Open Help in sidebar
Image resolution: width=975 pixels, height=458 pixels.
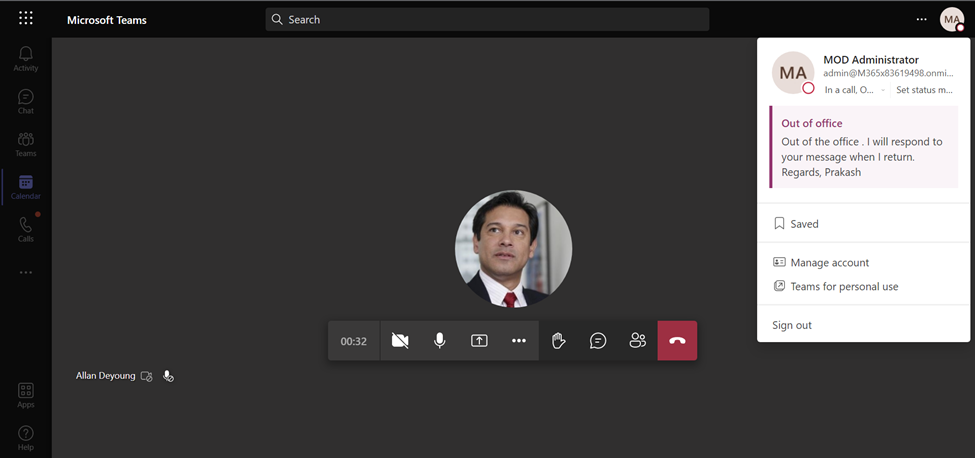click(x=25, y=438)
